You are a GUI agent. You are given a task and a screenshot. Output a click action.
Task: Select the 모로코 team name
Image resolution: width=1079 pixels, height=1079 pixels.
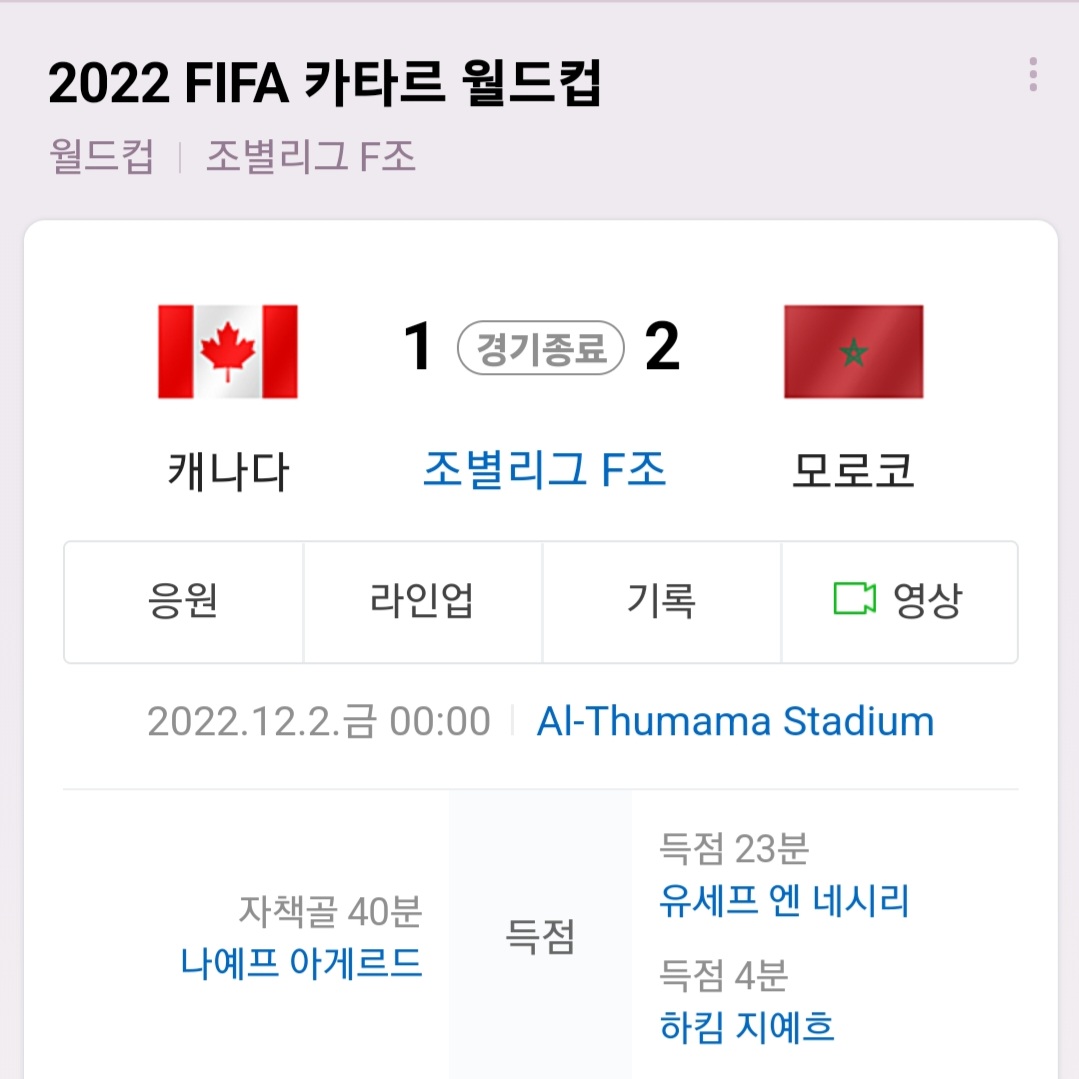[x=853, y=471]
